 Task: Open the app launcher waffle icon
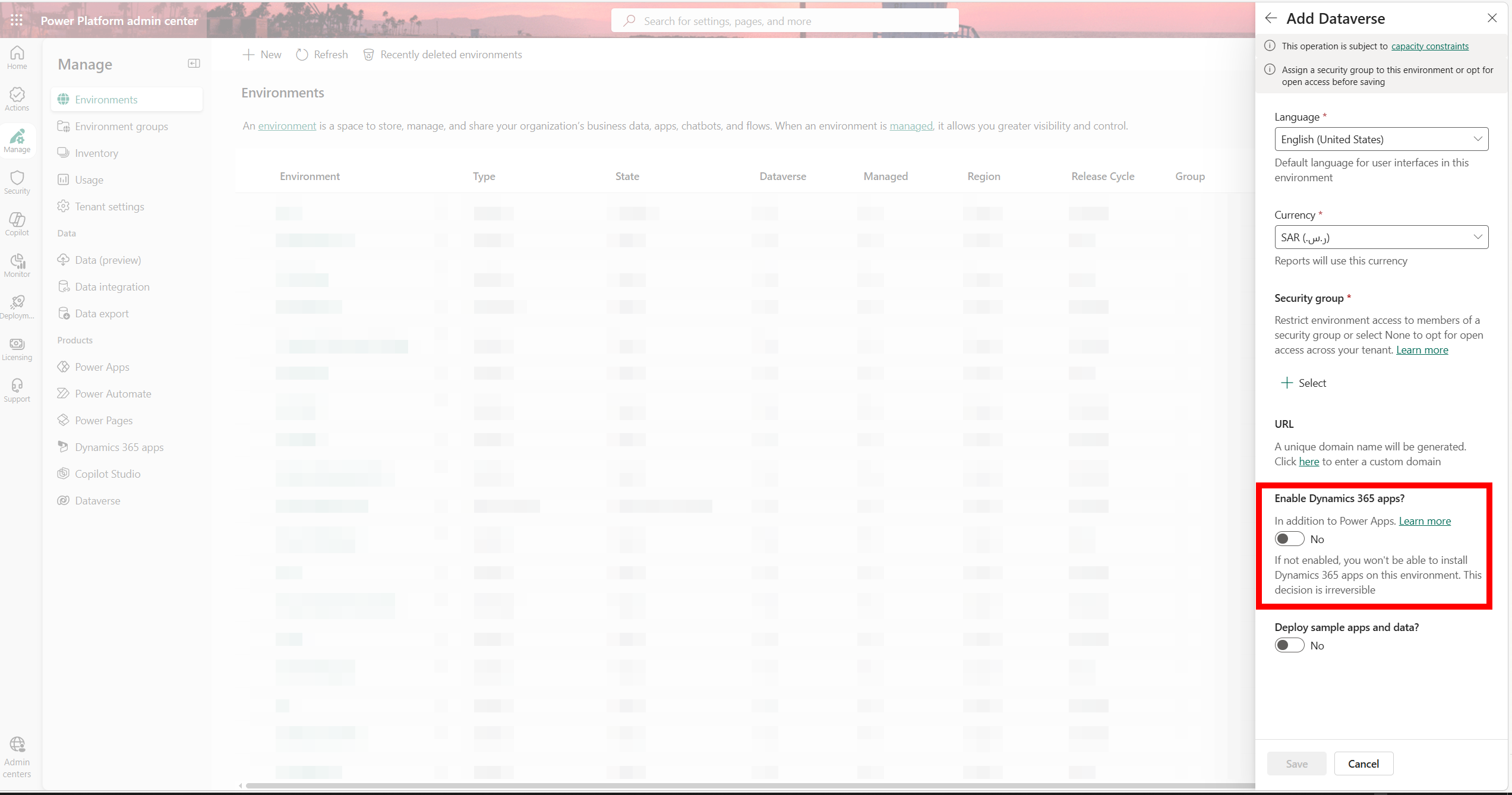tap(17, 20)
